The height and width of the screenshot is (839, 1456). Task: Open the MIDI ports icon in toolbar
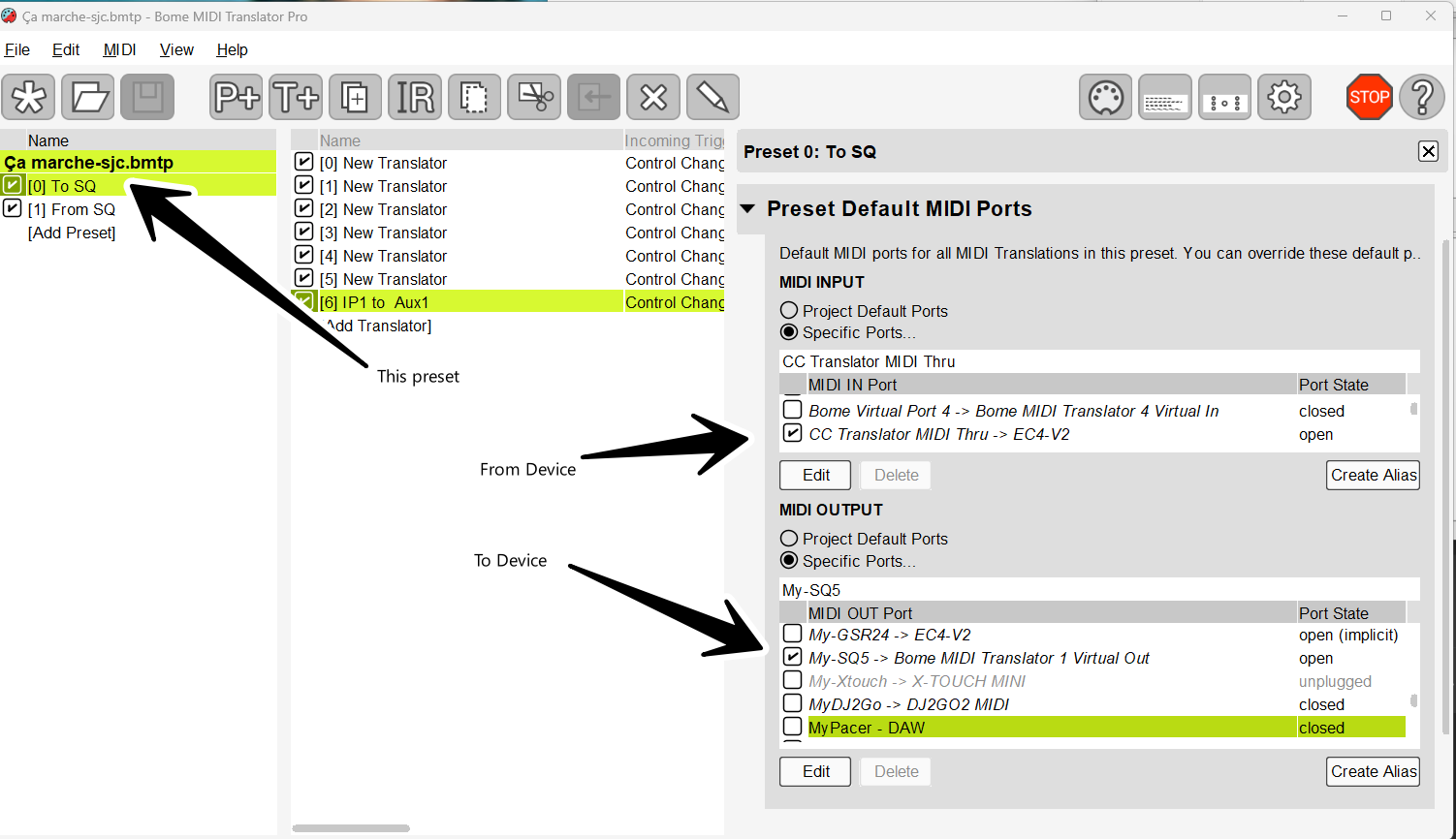coord(1105,97)
